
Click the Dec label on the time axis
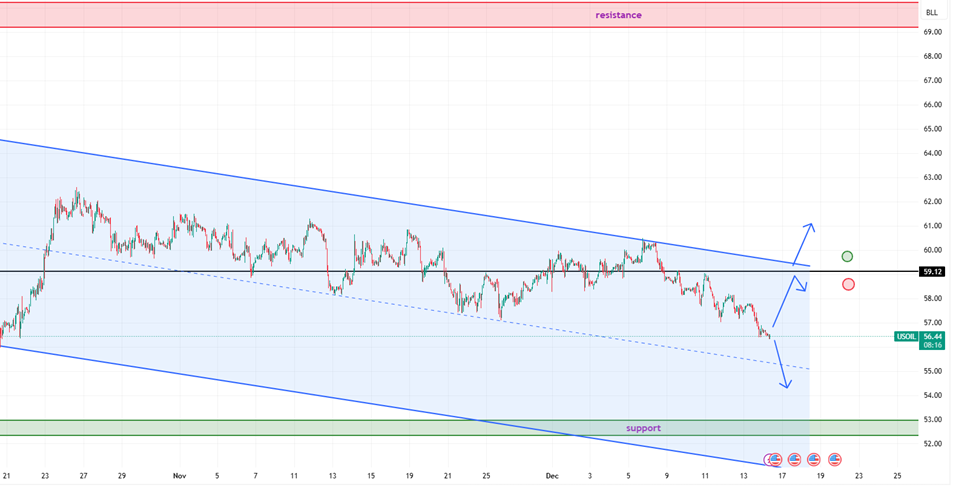[552, 476]
